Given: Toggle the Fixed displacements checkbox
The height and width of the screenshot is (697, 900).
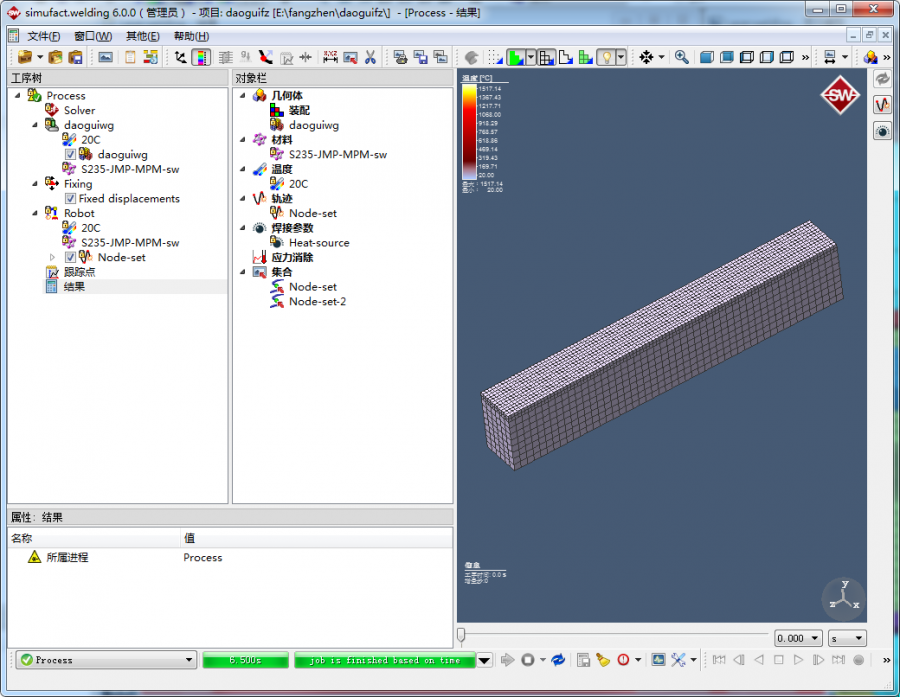Looking at the screenshot, I should 70,199.
